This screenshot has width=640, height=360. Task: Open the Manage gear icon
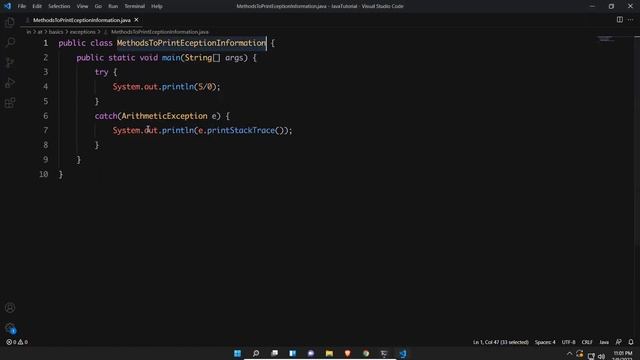pos(10,327)
